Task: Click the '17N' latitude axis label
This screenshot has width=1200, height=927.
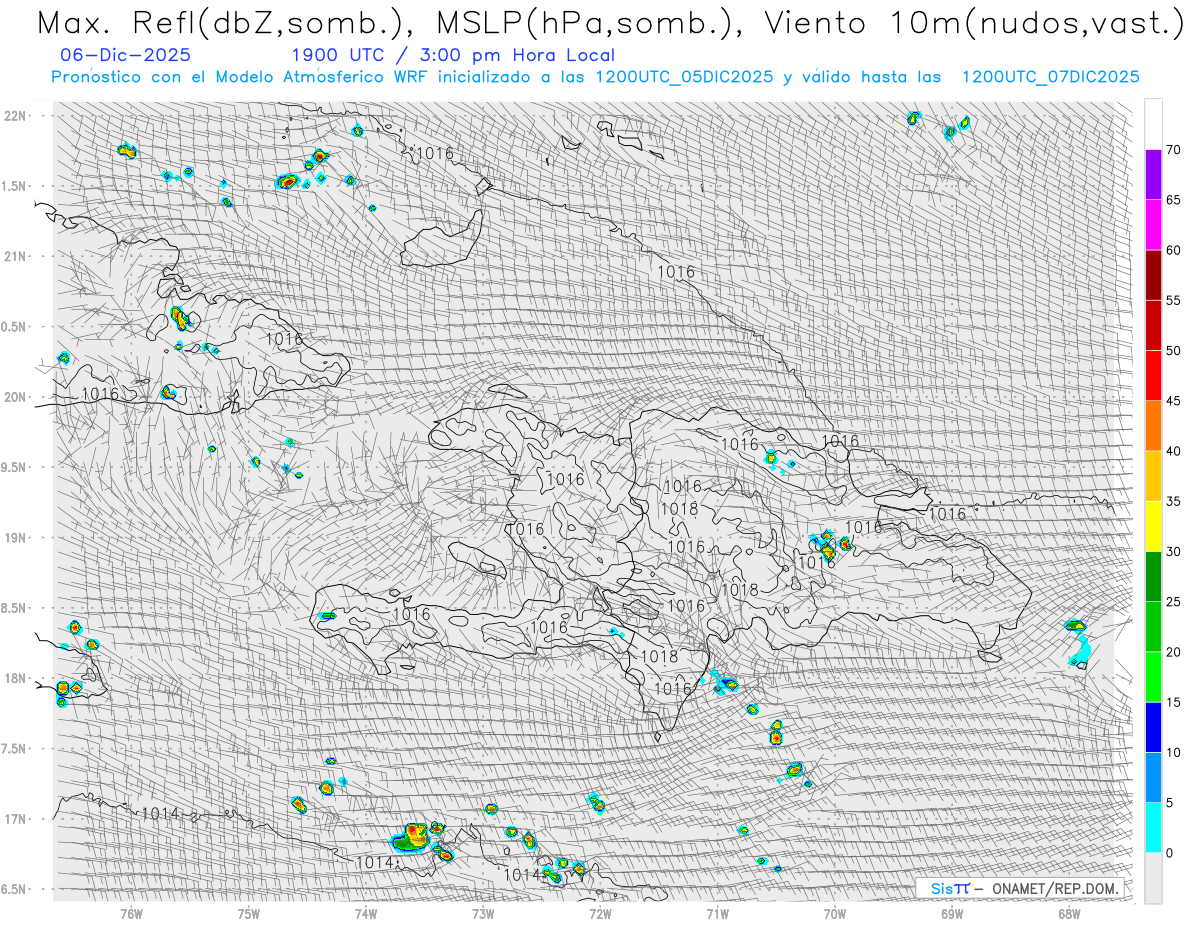Action: tap(17, 819)
